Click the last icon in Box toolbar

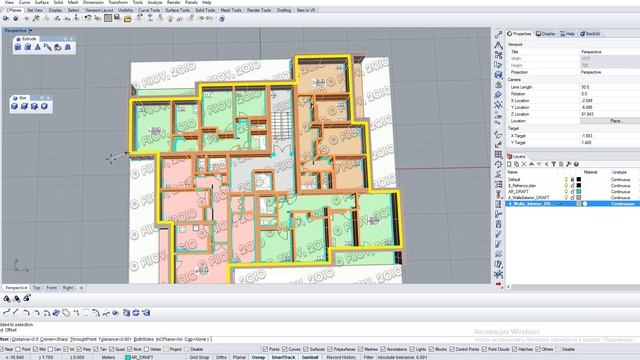click(44, 107)
